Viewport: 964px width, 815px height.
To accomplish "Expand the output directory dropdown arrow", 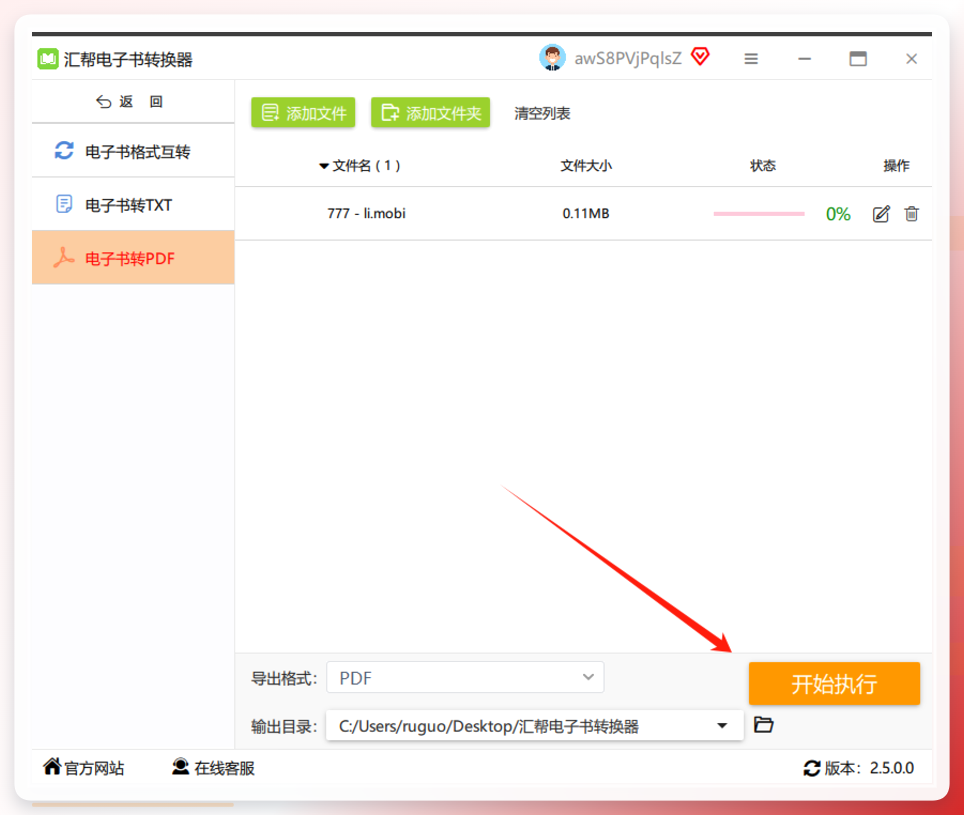I will point(722,726).
